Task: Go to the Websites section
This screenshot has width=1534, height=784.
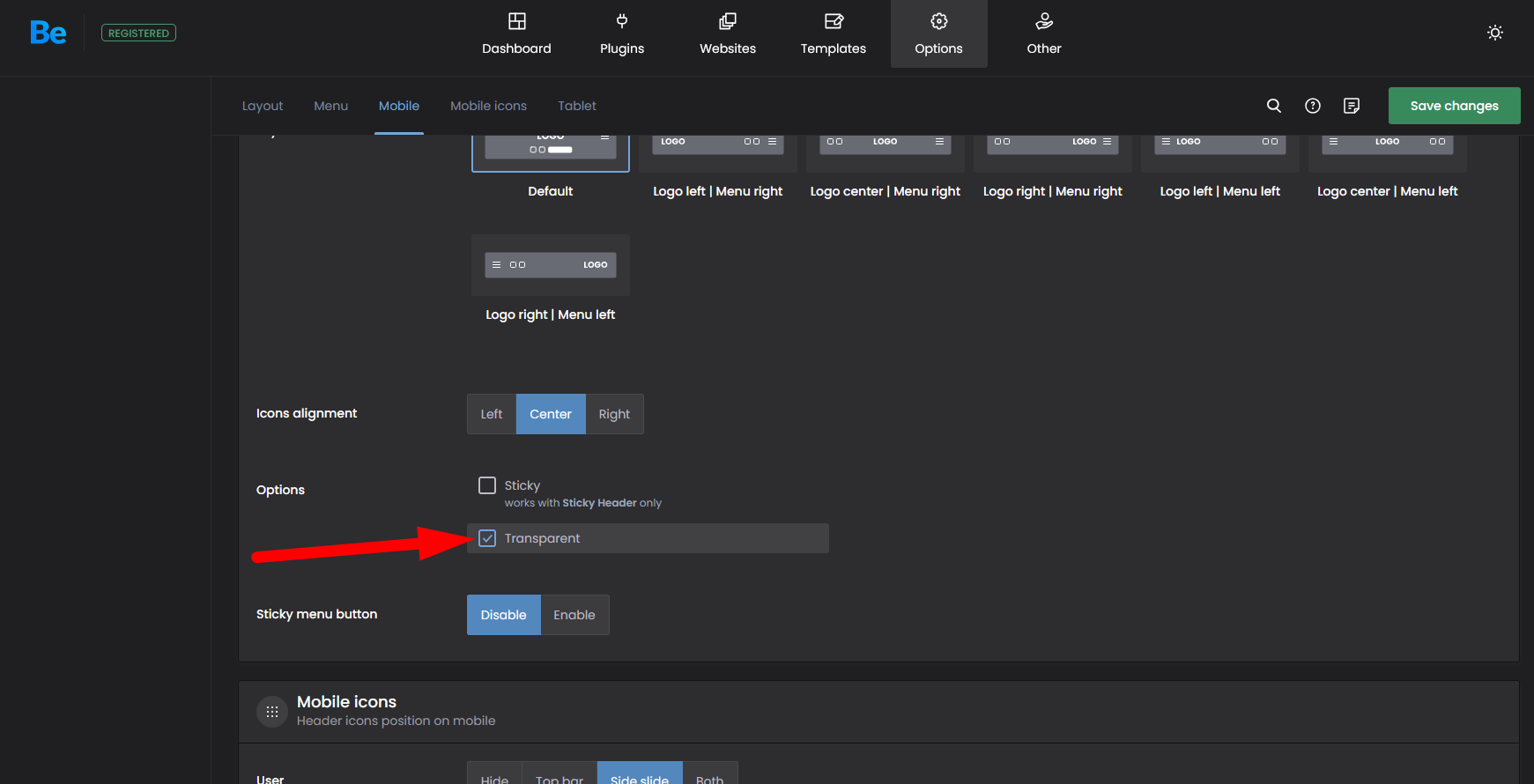Action: tap(728, 34)
